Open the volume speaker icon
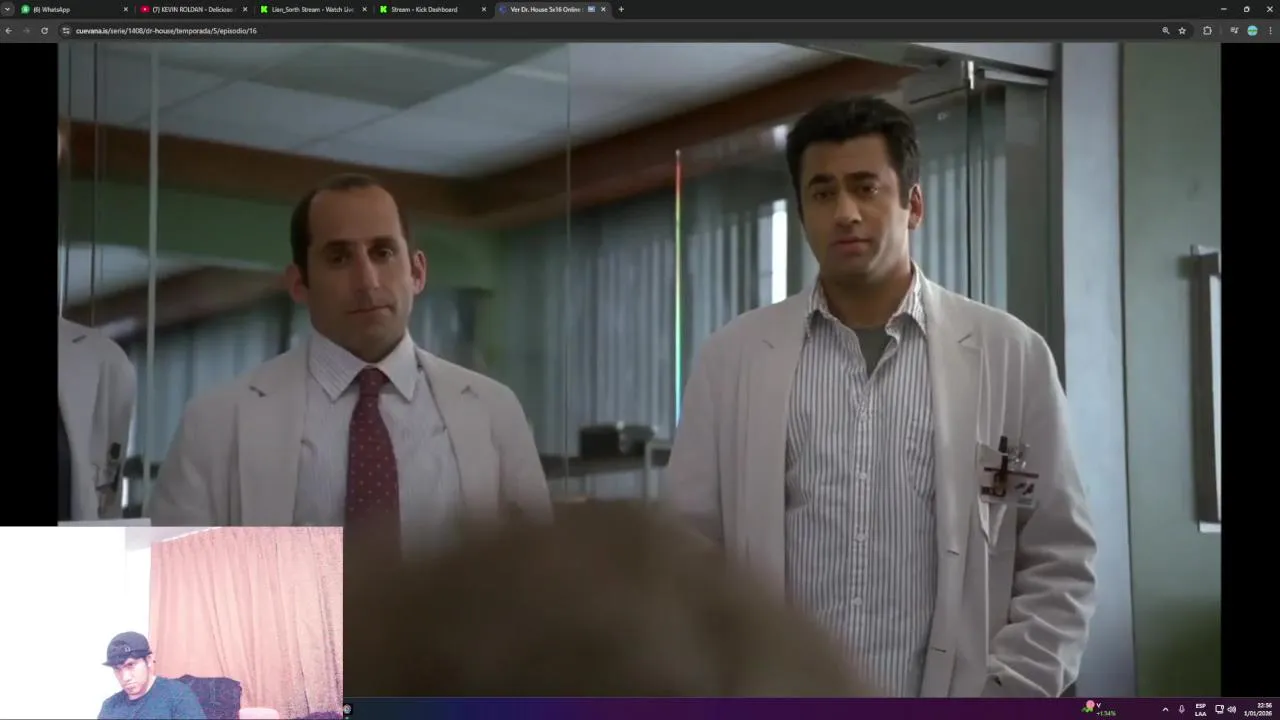Screen dimensions: 1280x720 pos(1232,709)
